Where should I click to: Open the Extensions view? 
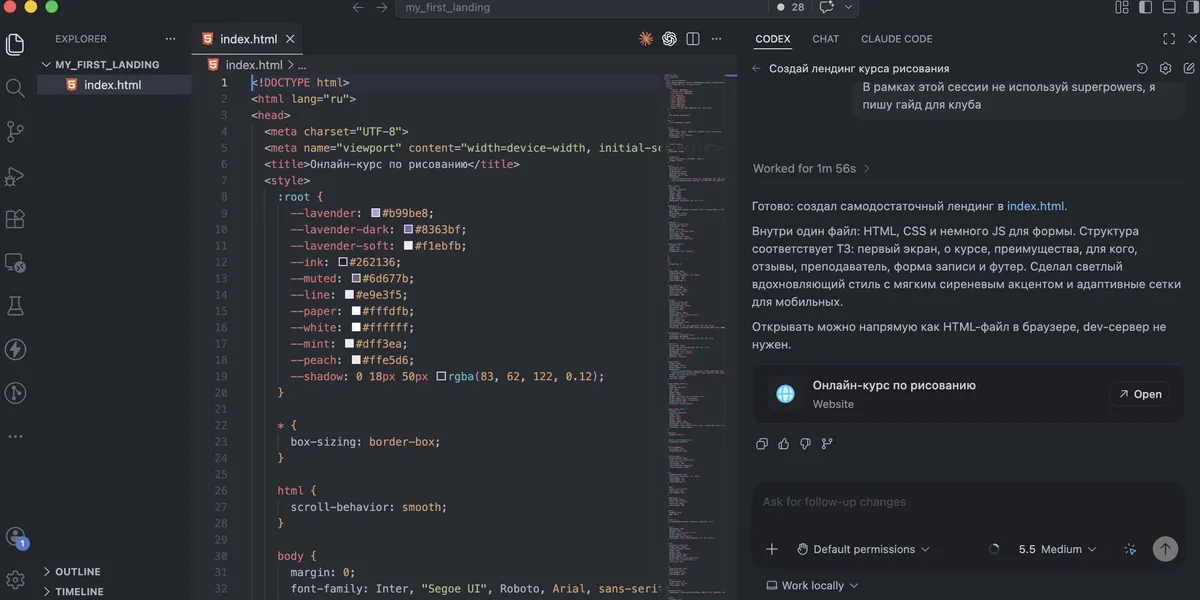pyautogui.click(x=15, y=219)
